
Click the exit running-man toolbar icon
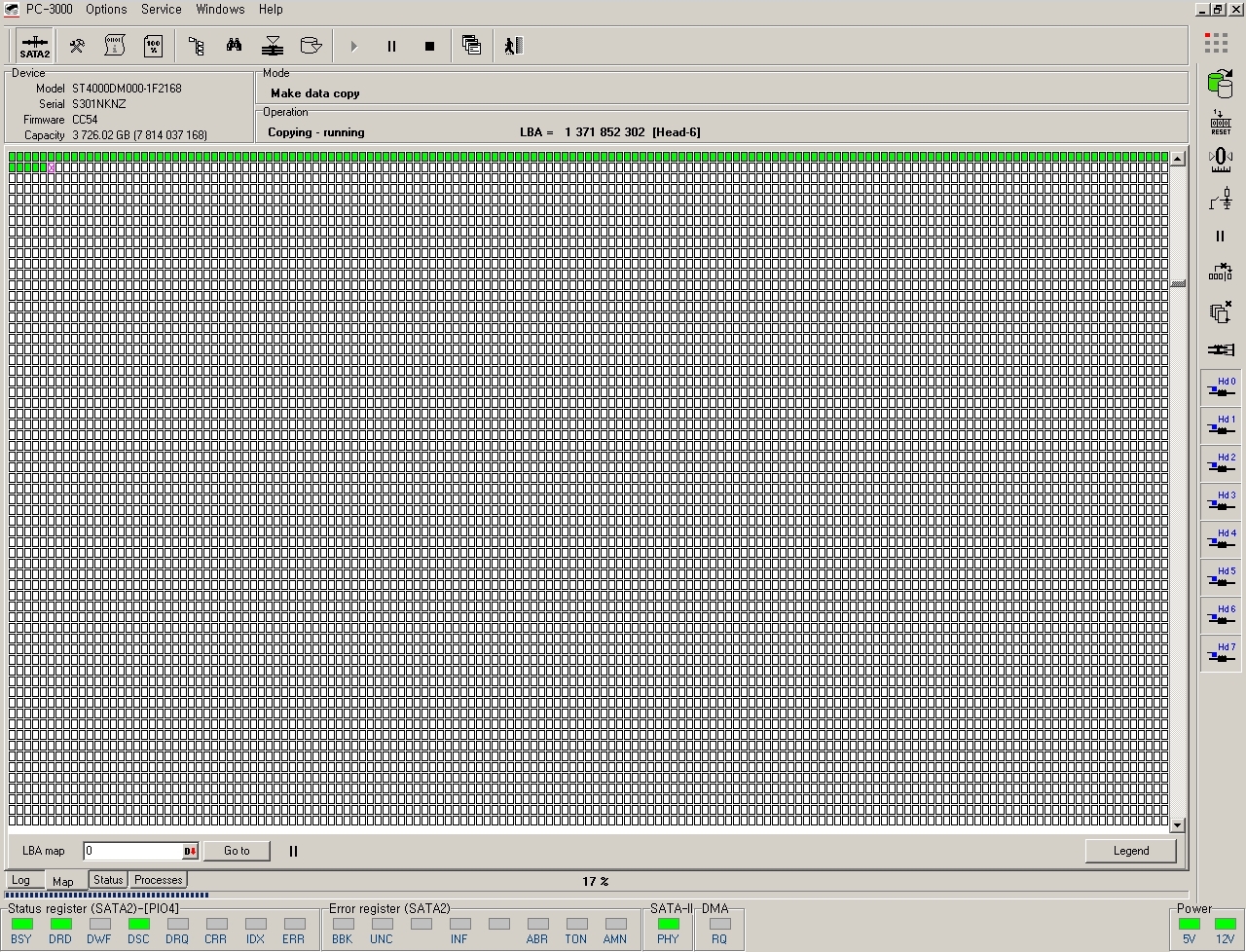(513, 46)
